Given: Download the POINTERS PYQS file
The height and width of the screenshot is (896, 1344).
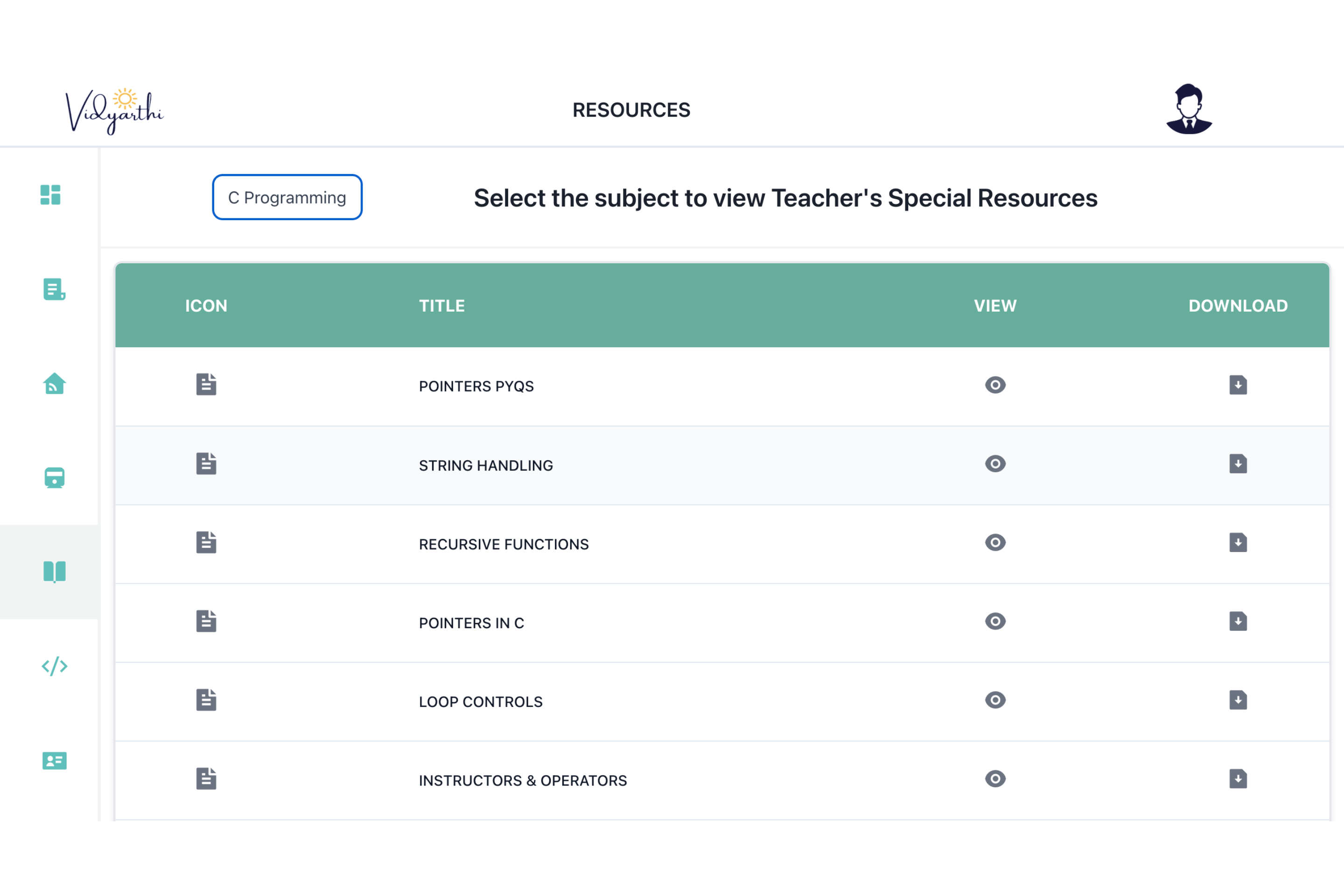Looking at the screenshot, I should (1238, 385).
